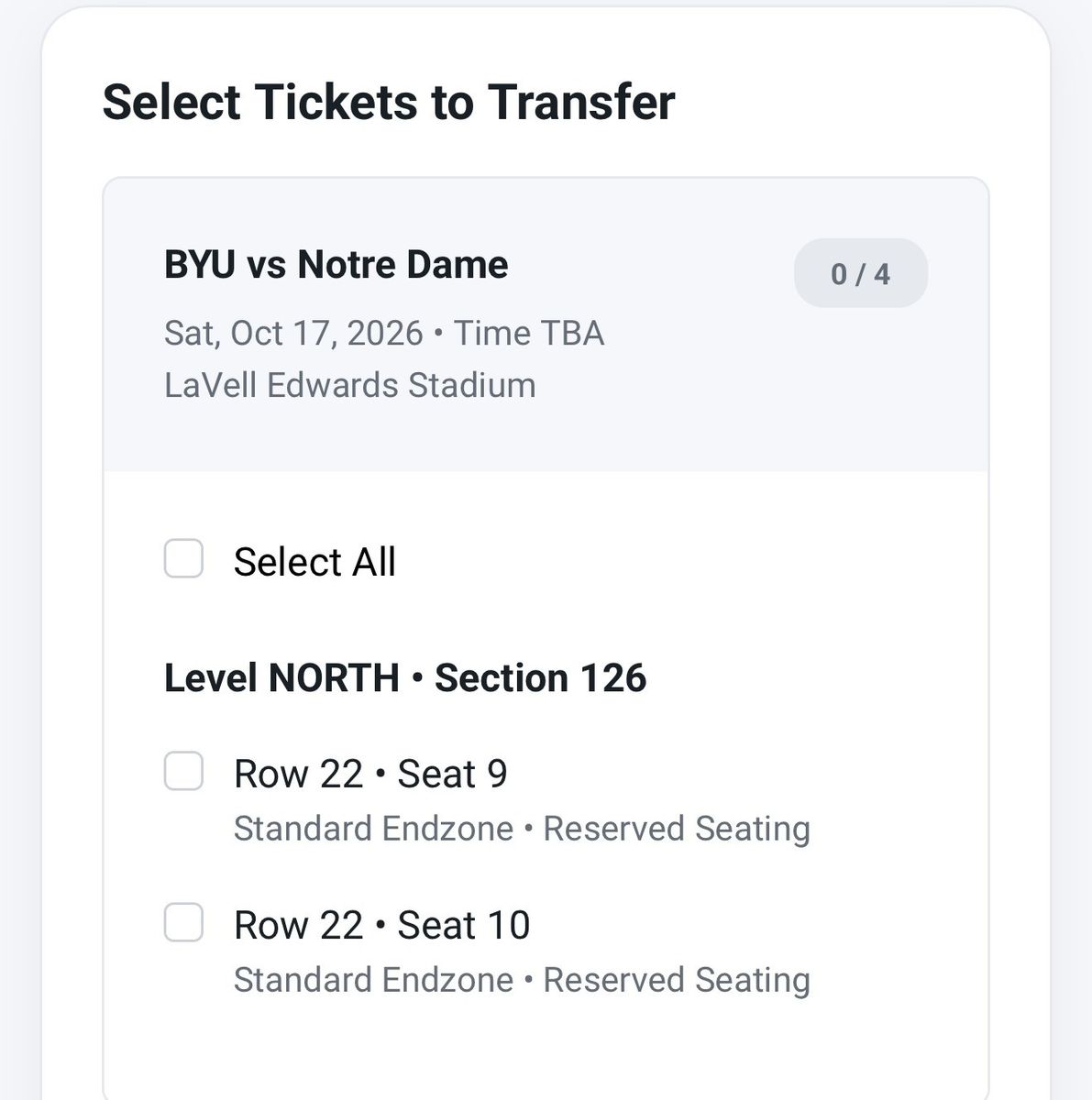
Task: Click the Select All label text
Action: click(x=314, y=561)
